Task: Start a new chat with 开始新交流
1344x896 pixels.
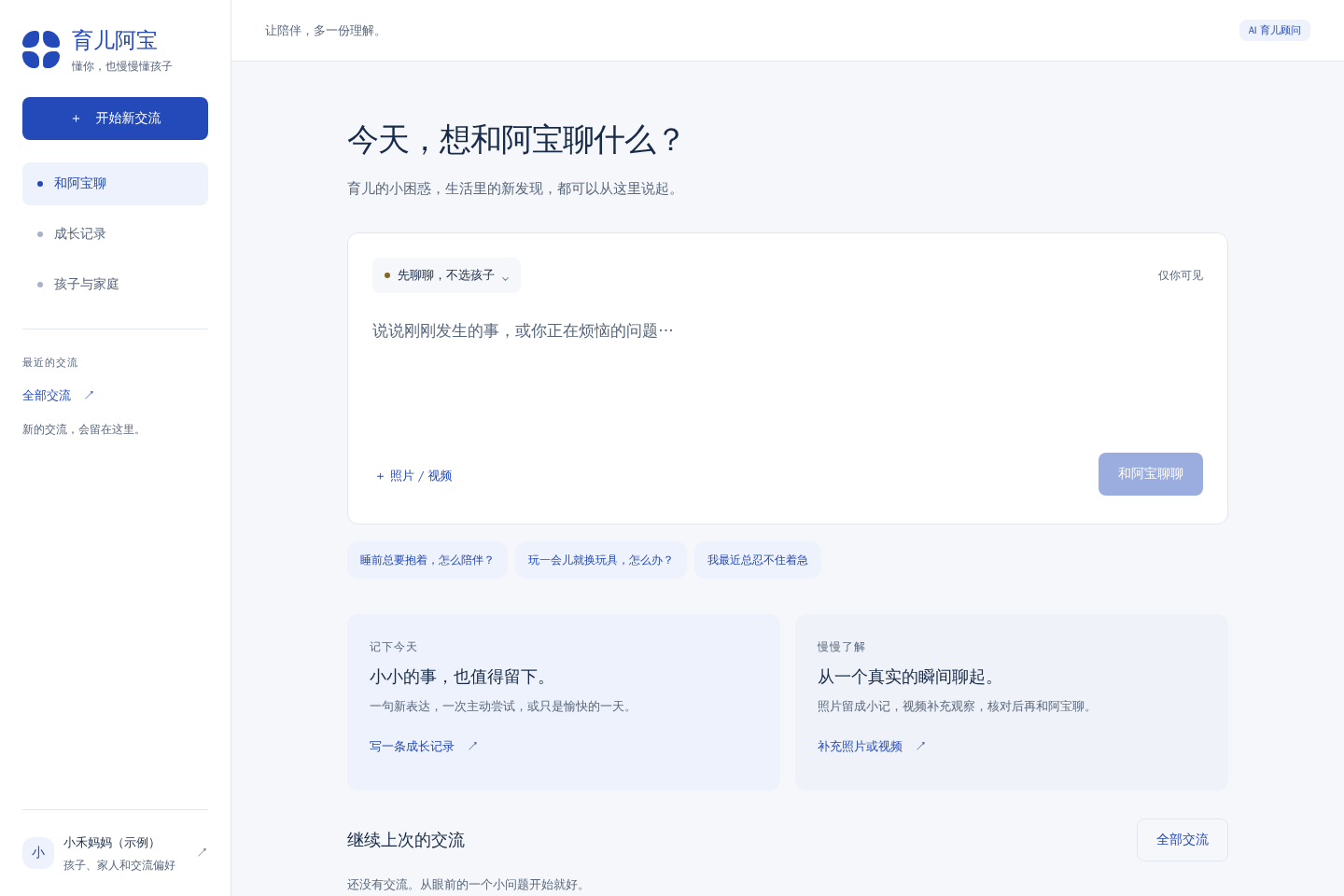Action: [x=115, y=119]
